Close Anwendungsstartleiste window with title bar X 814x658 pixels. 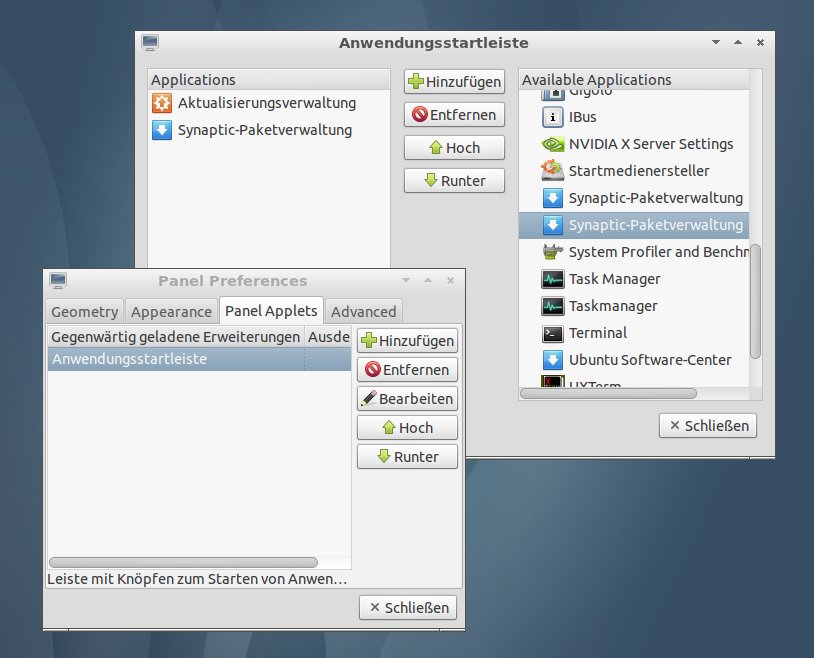(760, 43)
